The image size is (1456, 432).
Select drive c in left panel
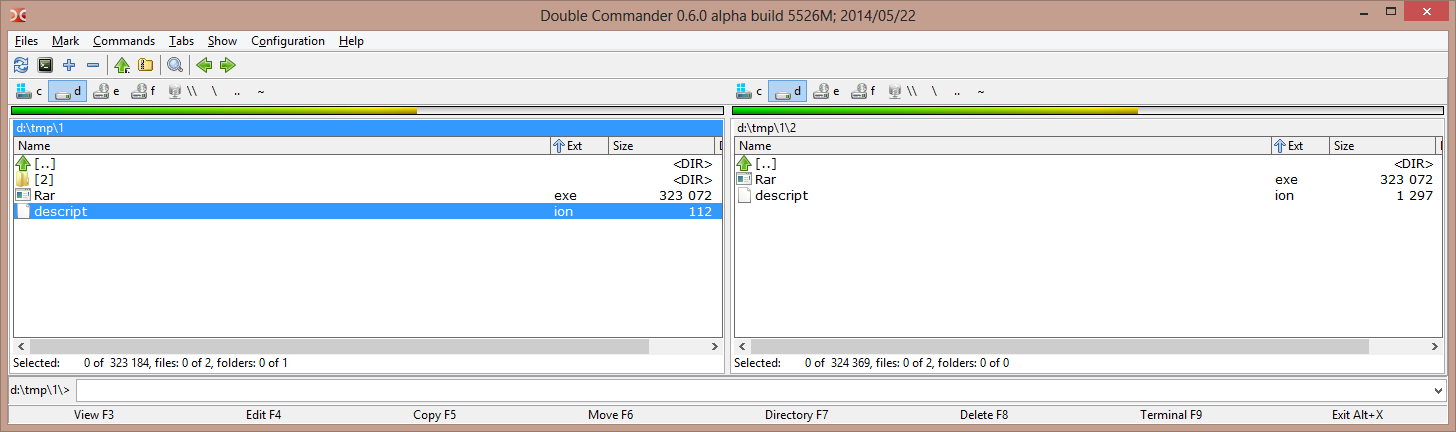29,91
